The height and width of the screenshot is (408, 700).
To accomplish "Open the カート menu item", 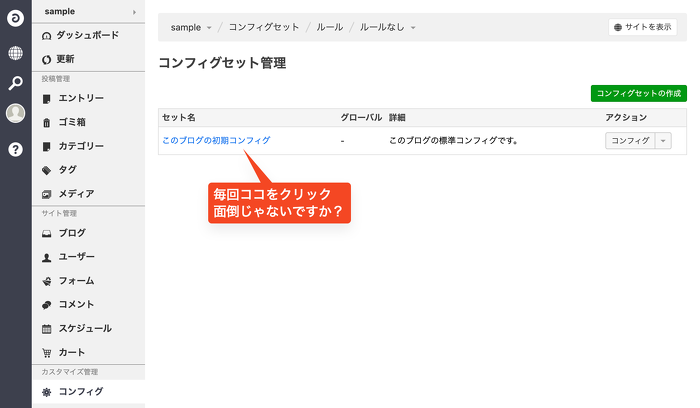I will point(72,352).
